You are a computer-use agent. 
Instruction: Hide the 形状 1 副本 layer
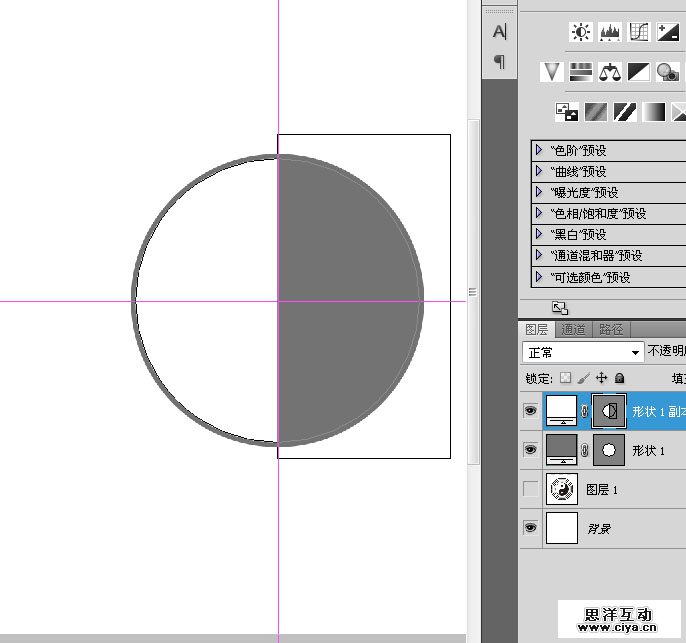tap(530, 410)
